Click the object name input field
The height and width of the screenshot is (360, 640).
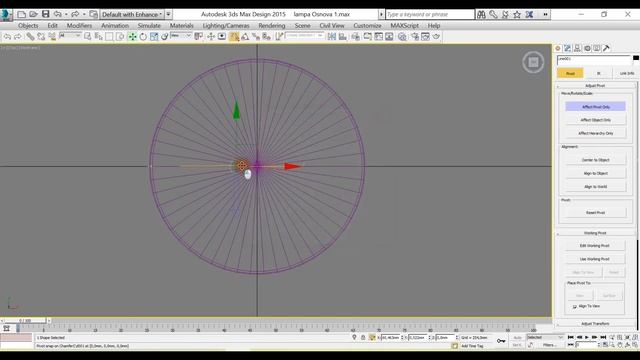pyautogui.click(x=594, y=59)
